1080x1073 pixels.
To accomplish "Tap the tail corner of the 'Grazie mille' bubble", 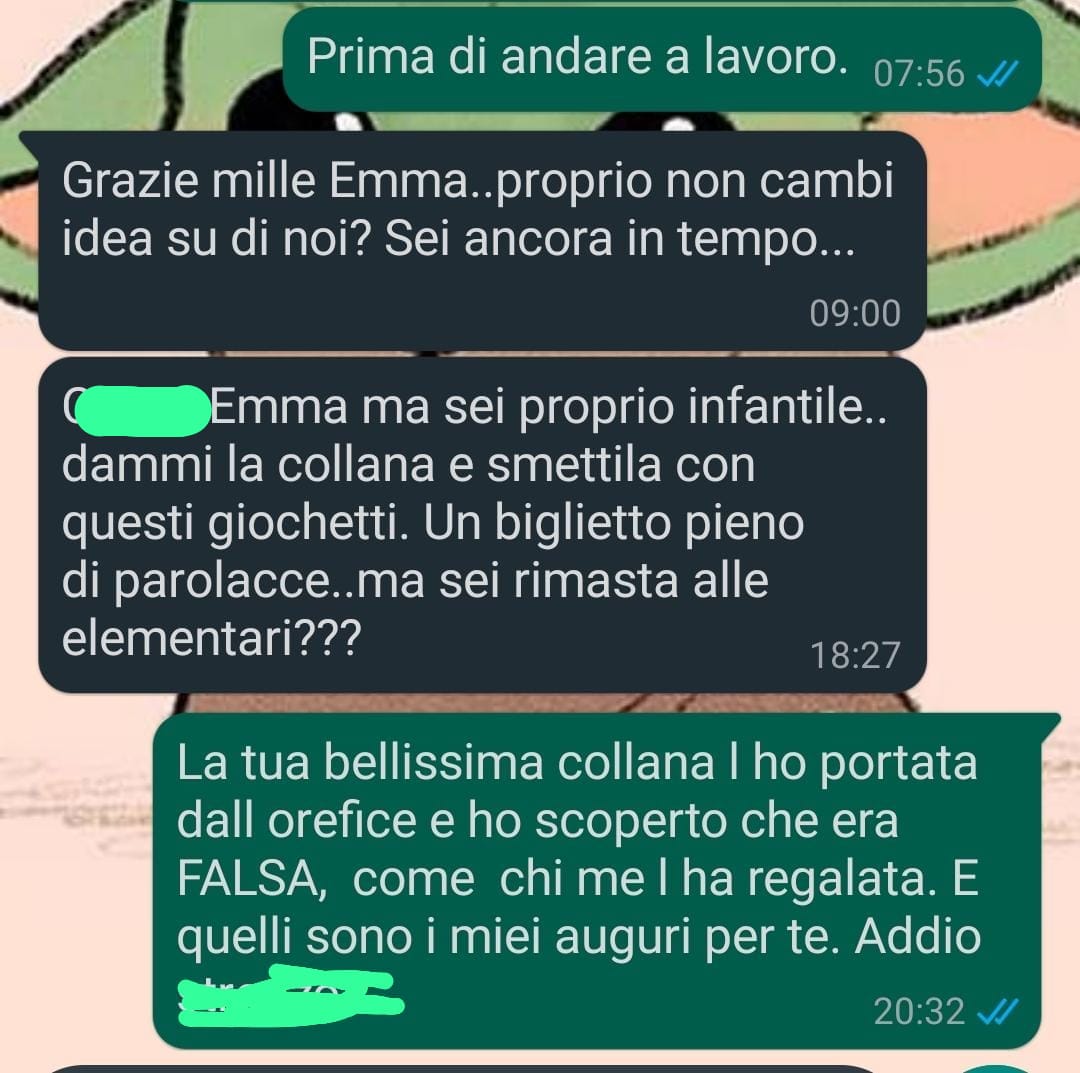I will click(x=30, y=141).
